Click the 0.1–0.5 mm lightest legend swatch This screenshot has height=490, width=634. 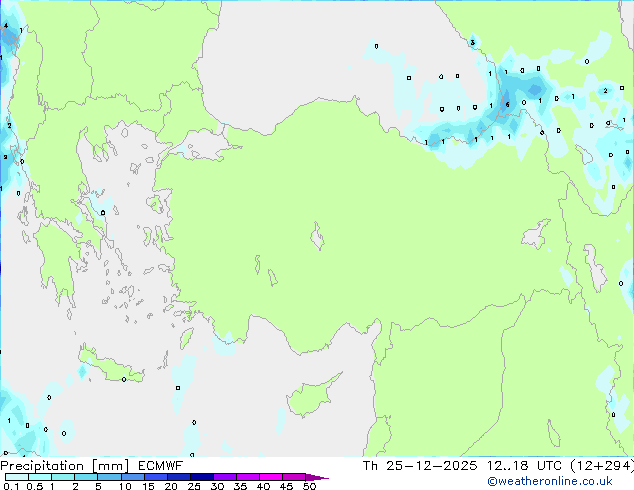(17, 477)
